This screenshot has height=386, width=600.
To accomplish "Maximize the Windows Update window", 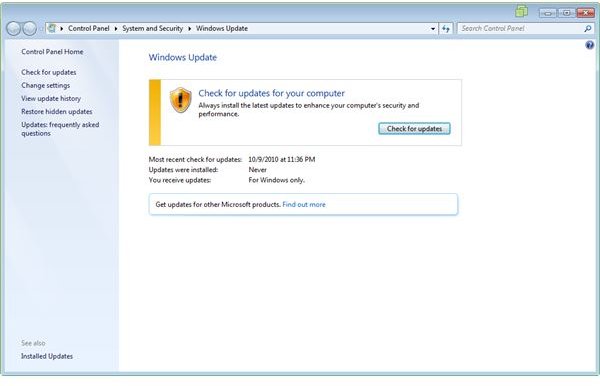I will click(x=566, y=13).
